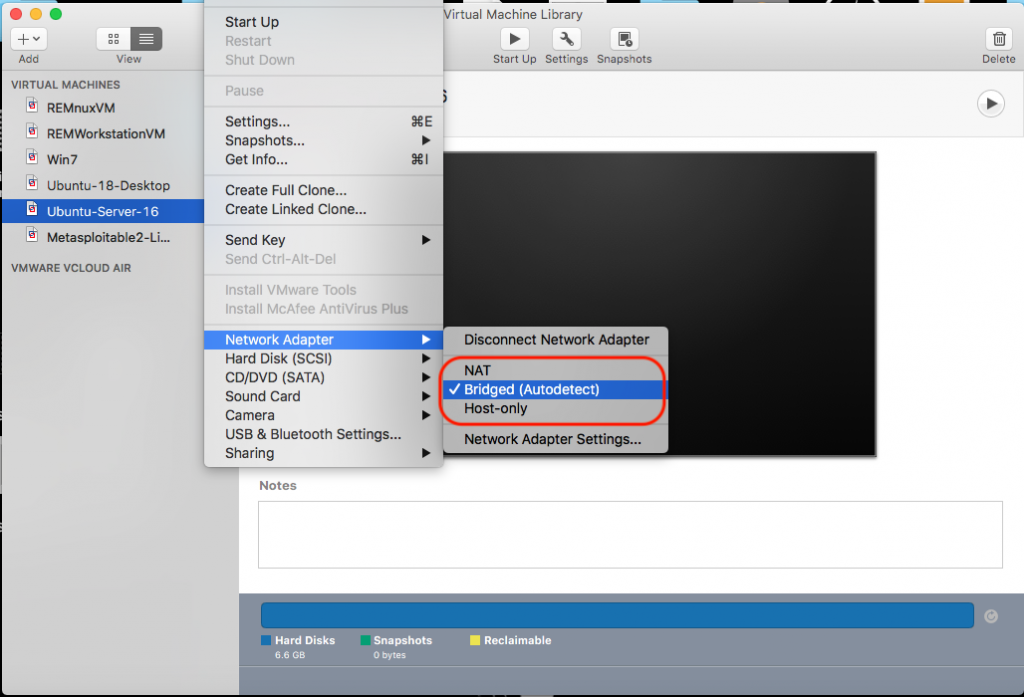Click the REMWorkstationVM file icon
This screenshot has width=1024, height=697.
[x=32, y=131]
